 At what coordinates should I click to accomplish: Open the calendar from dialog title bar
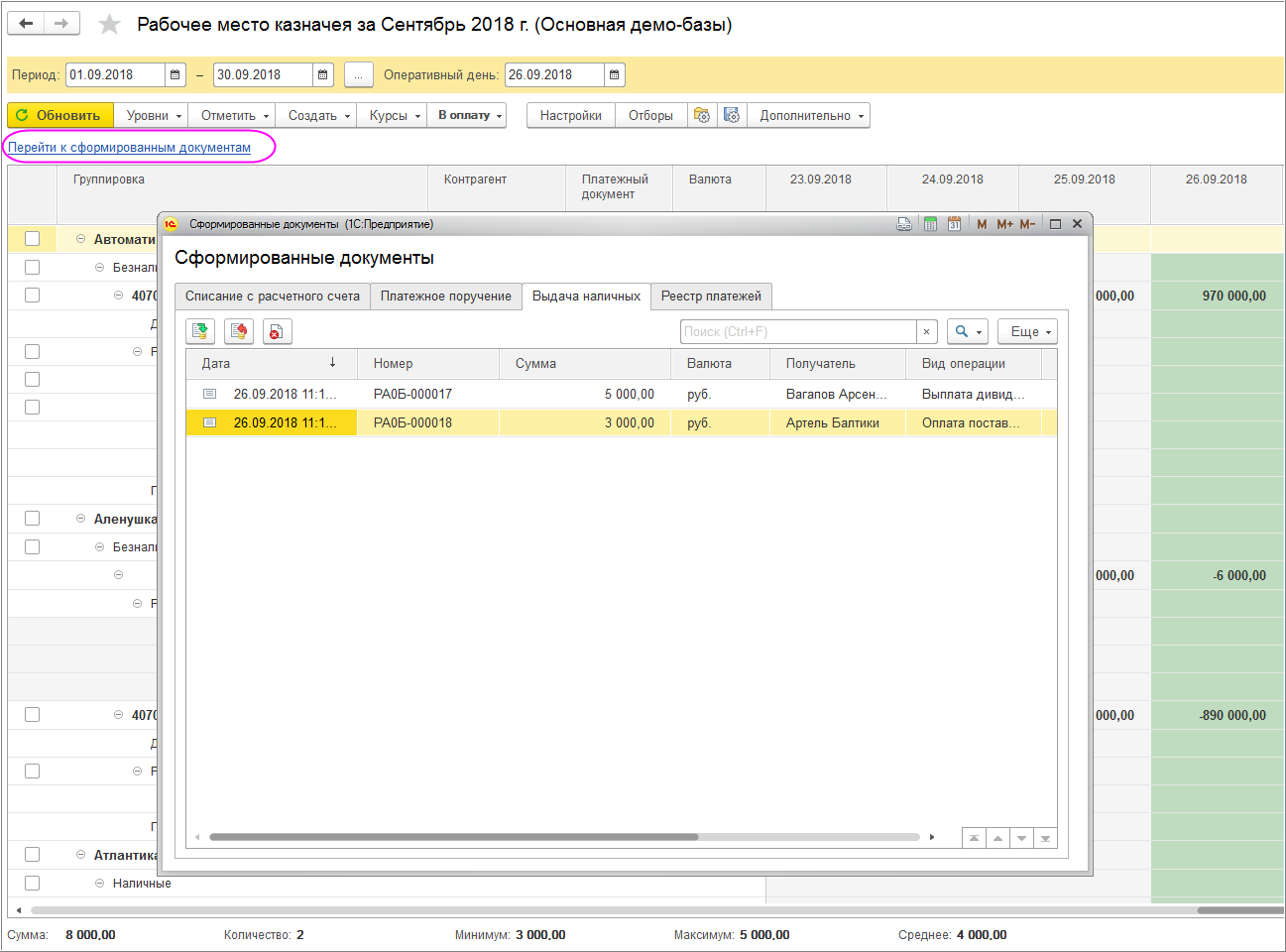coord(954,224)
